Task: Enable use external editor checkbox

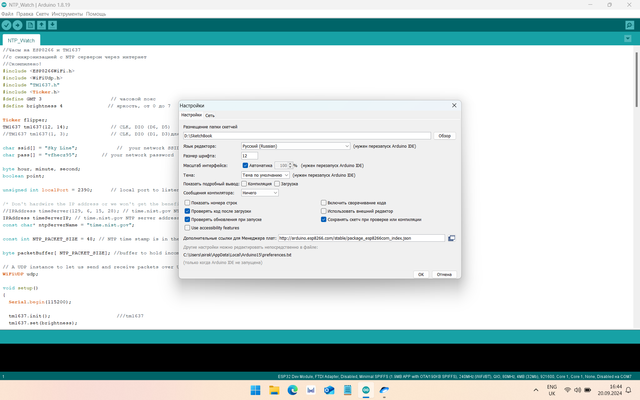Action: coord(324,211)
